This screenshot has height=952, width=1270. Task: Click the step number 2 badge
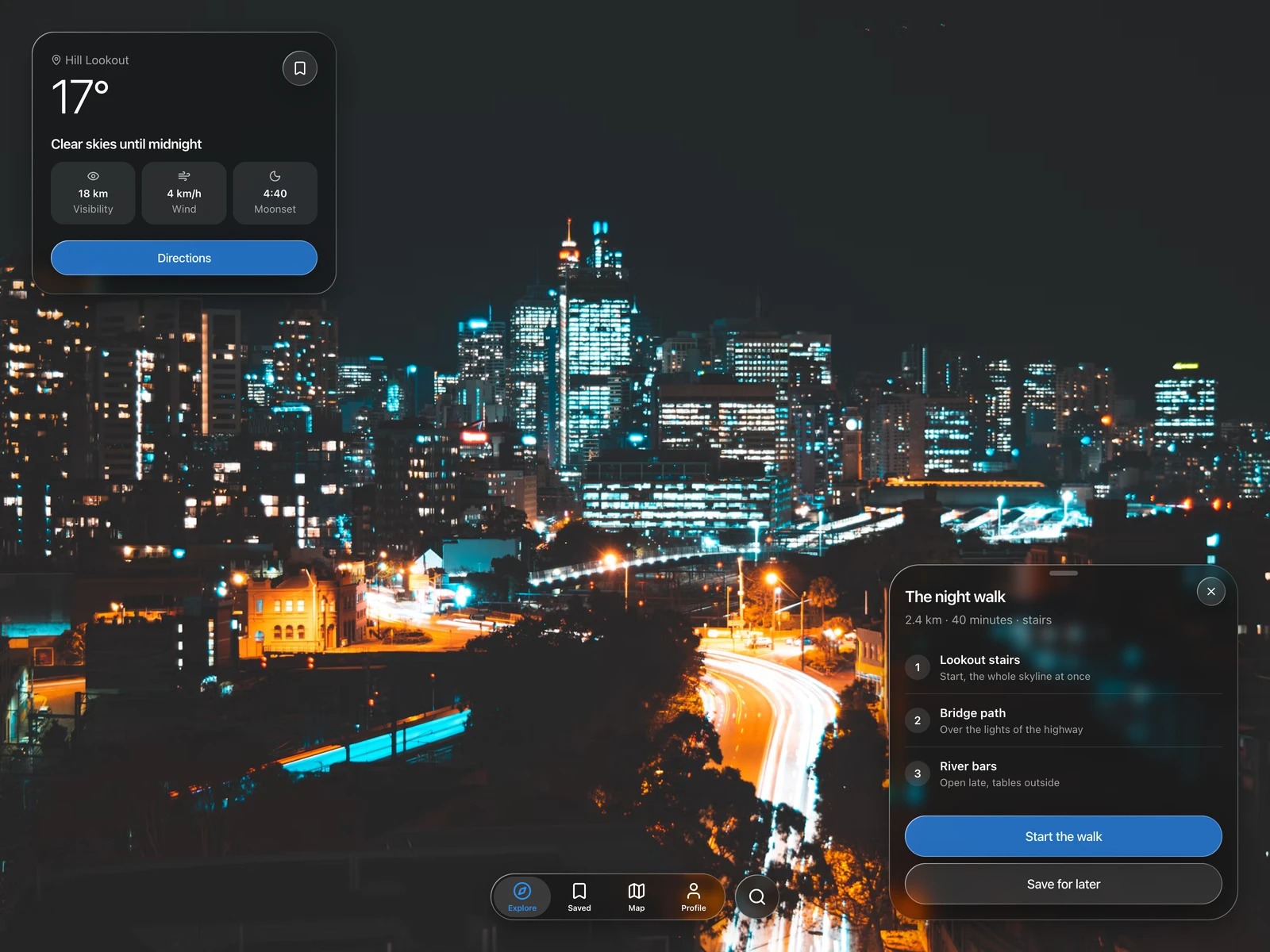pos(918,720)
